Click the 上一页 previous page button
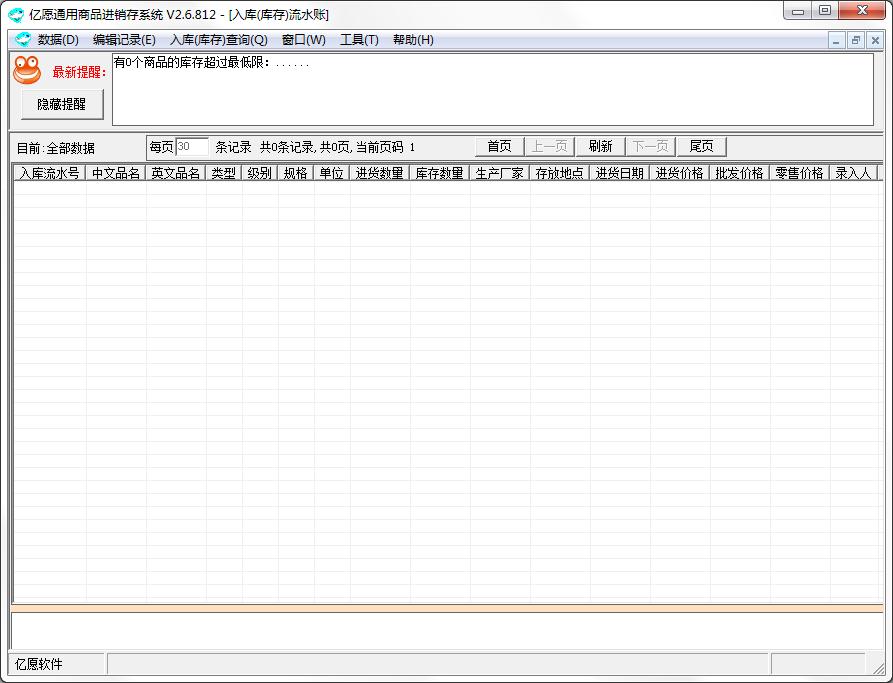Image resolution: width=893 pixels, height=683 pixels. 550,146
